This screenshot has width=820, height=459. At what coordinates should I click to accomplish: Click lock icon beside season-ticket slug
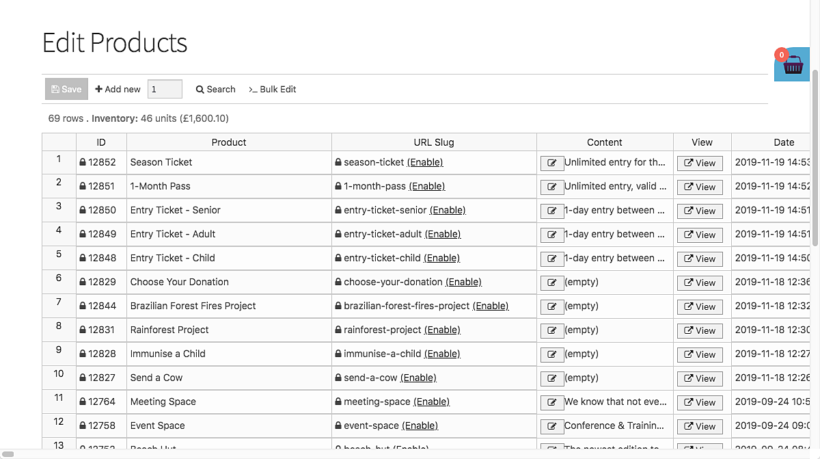coord(338,163)
